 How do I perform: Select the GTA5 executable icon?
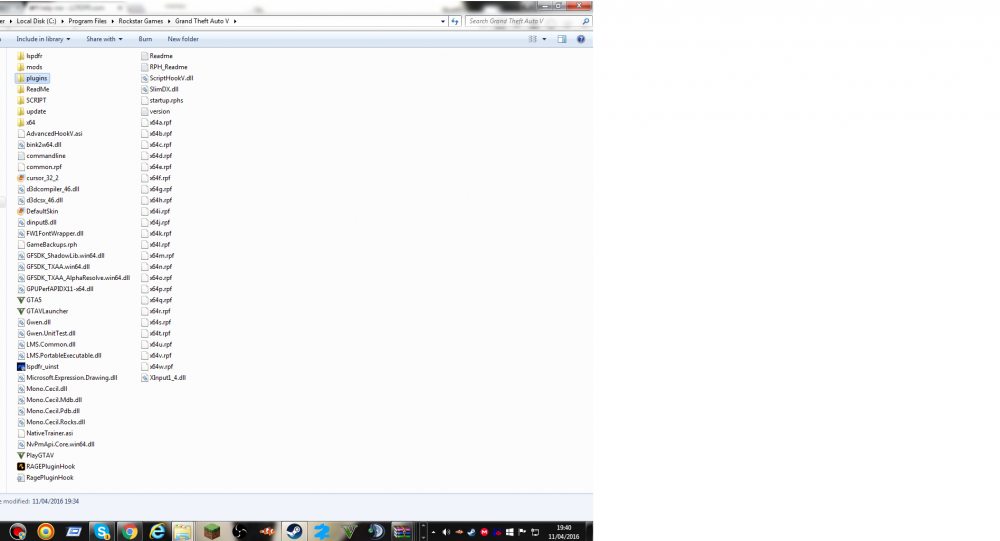(20, 300)
